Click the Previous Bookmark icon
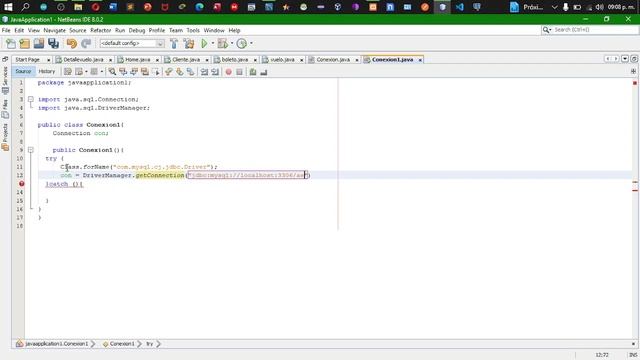The height and width of the screenshot is (360, 640). 169,72
